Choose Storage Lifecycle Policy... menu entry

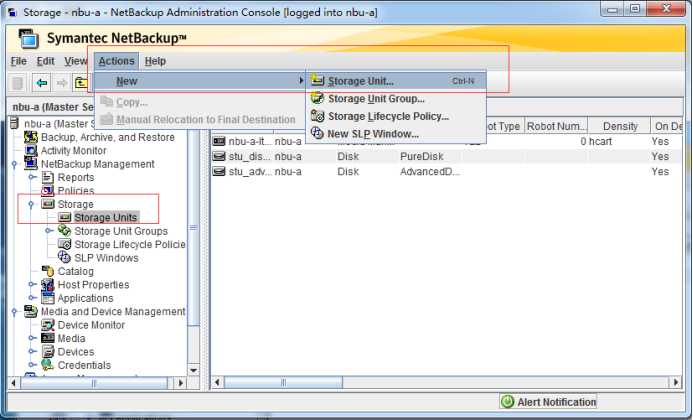pyautogui.click(x=396, y=116)
